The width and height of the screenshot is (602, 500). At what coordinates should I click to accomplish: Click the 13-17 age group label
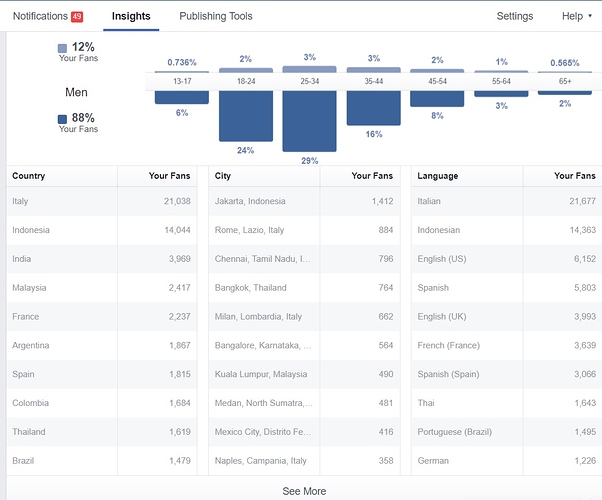pos(182,82)
